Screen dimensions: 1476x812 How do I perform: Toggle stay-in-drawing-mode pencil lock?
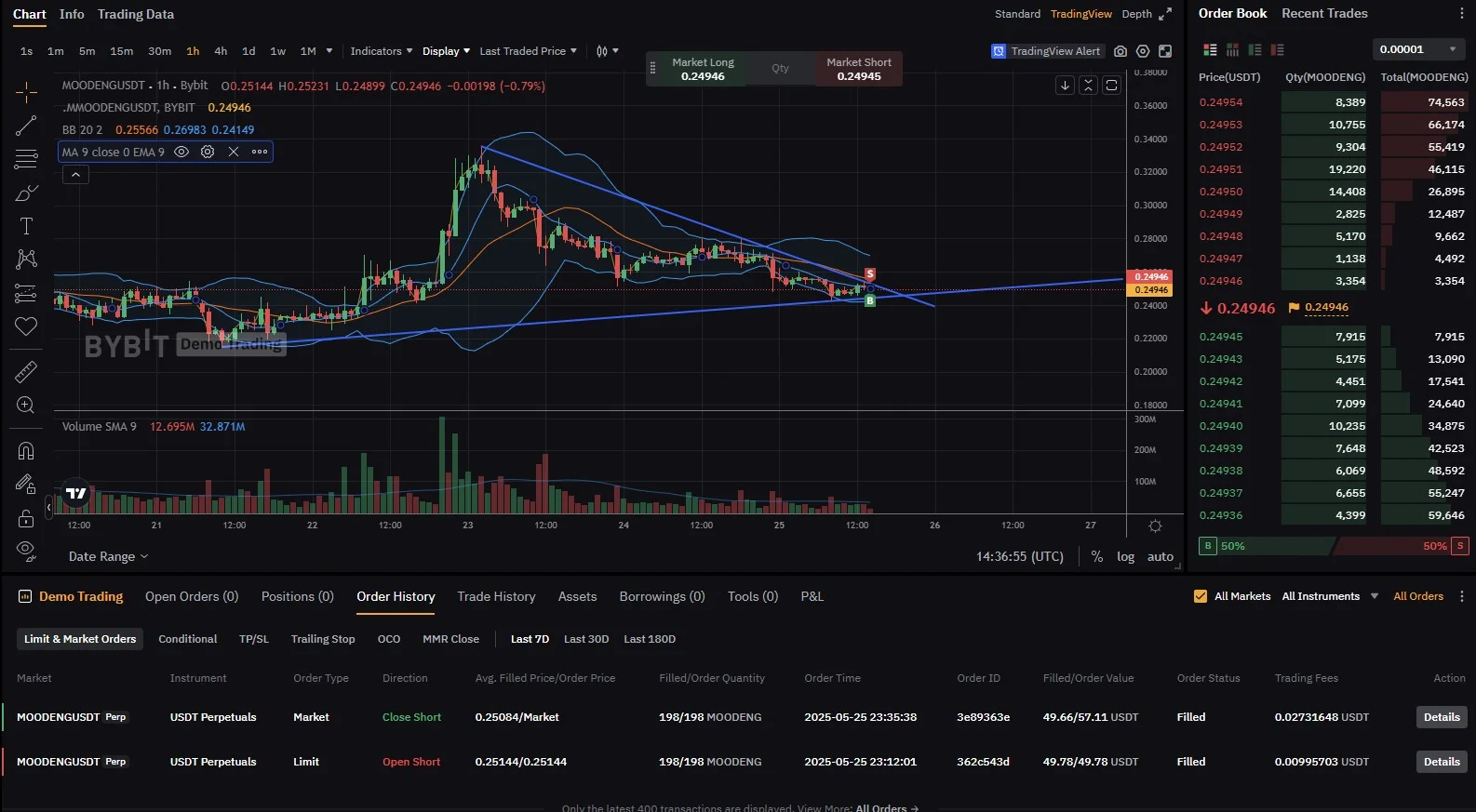(26, 485)
